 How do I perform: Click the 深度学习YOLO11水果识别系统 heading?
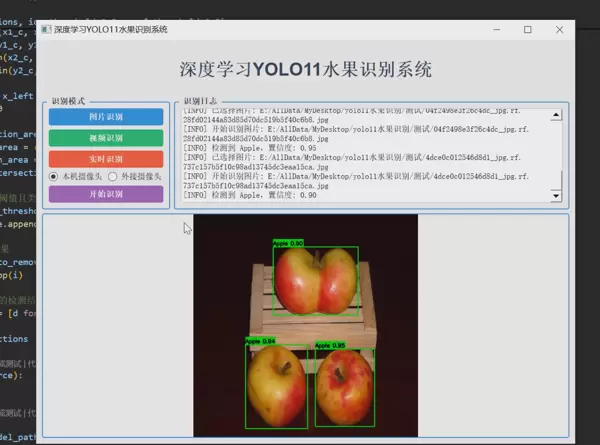tap(306, 70)
